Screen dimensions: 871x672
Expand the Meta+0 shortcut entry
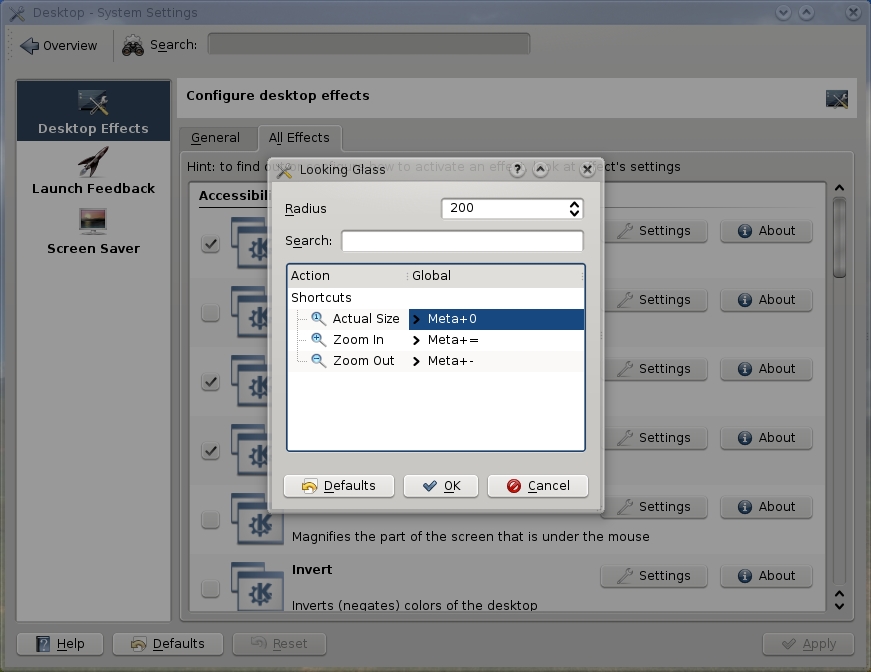pos(417,320)
